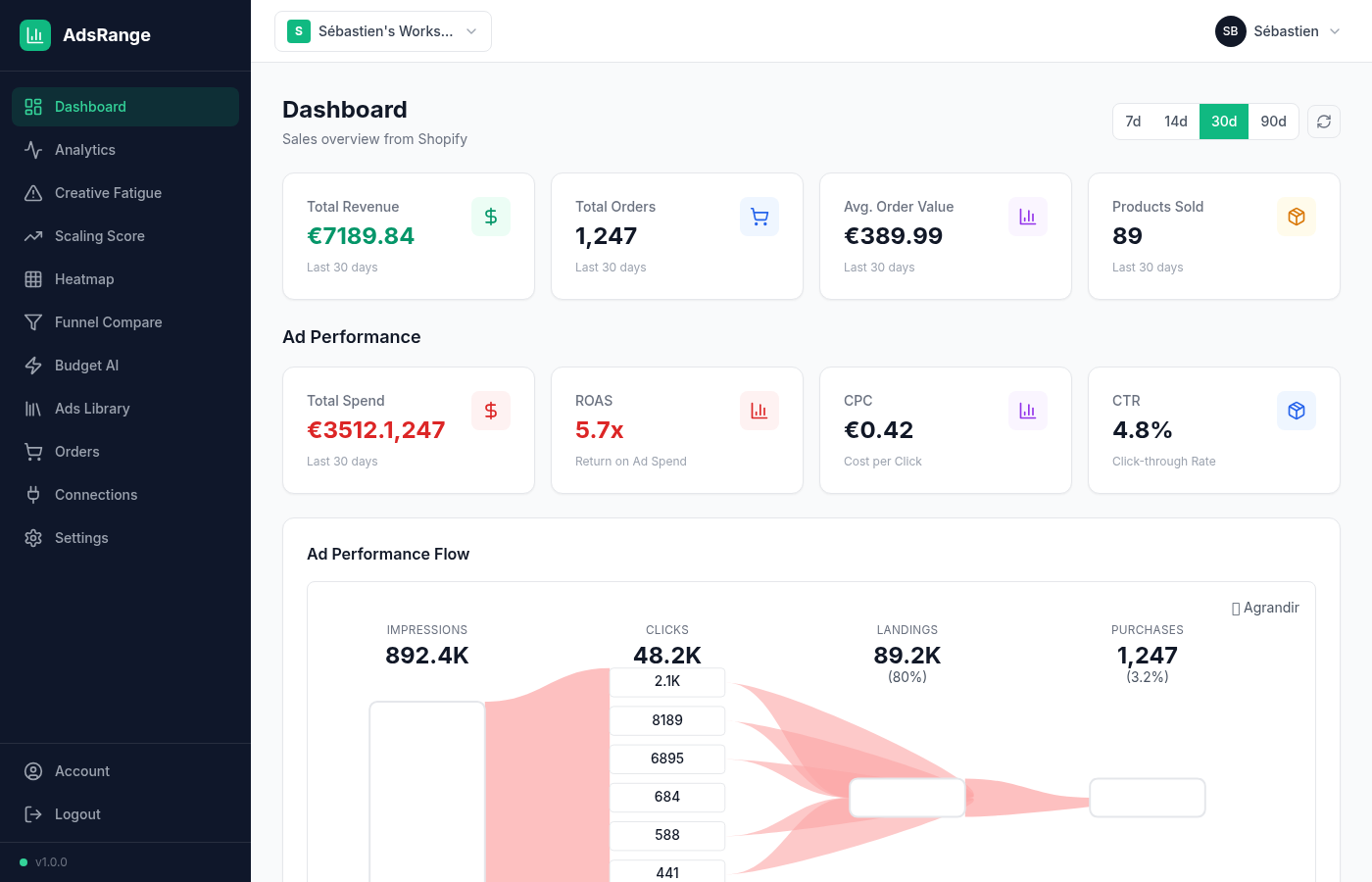1372x882 pixels.
Task: Click the Agrandir button on Ad Performance Flow
Action: click(1265, 607)
